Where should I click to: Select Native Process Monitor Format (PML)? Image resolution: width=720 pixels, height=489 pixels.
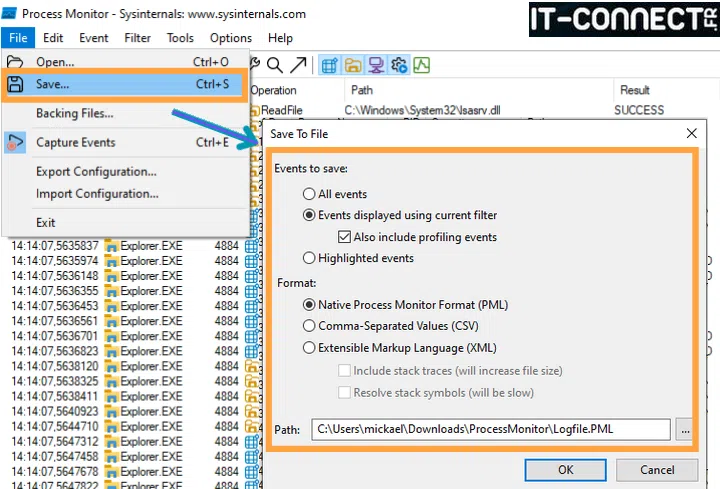click(x=309, y=305)
